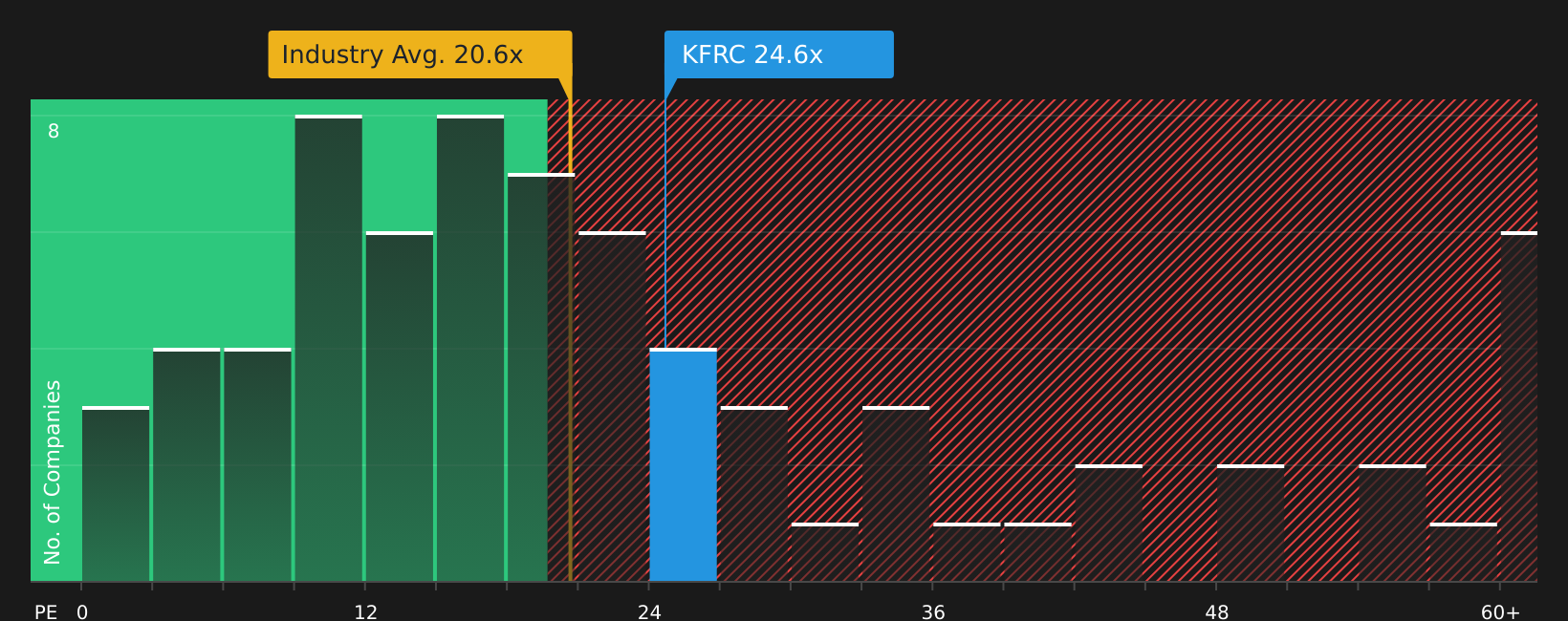
Task: Click the '60+' PE axis label
Action: pos(1500,612)
